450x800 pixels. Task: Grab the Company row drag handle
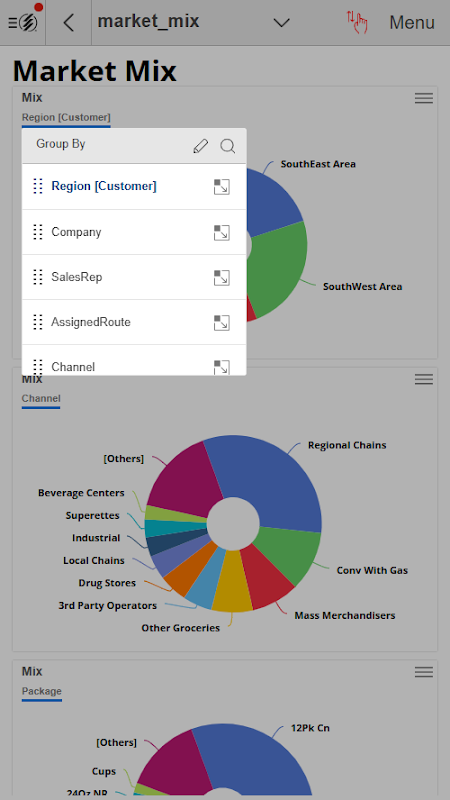[x=38, y=232]
